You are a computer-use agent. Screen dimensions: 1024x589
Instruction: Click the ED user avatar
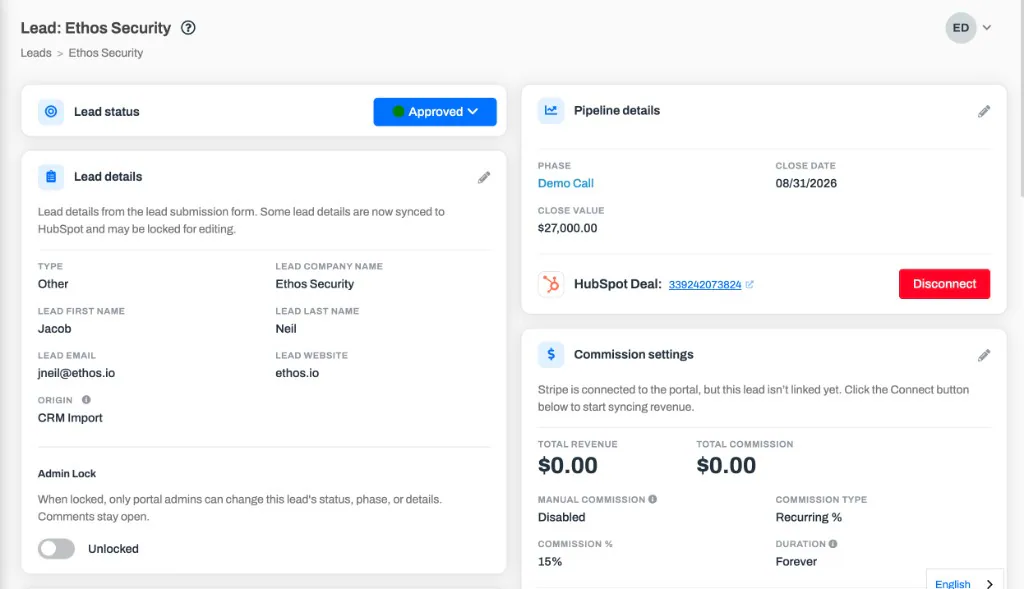[961, 28]
